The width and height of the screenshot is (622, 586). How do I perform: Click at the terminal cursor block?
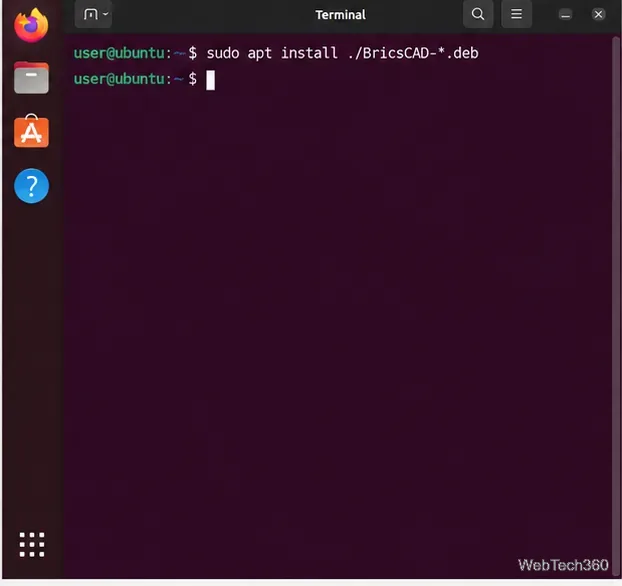pyautogui.click(x=210, y=80)
